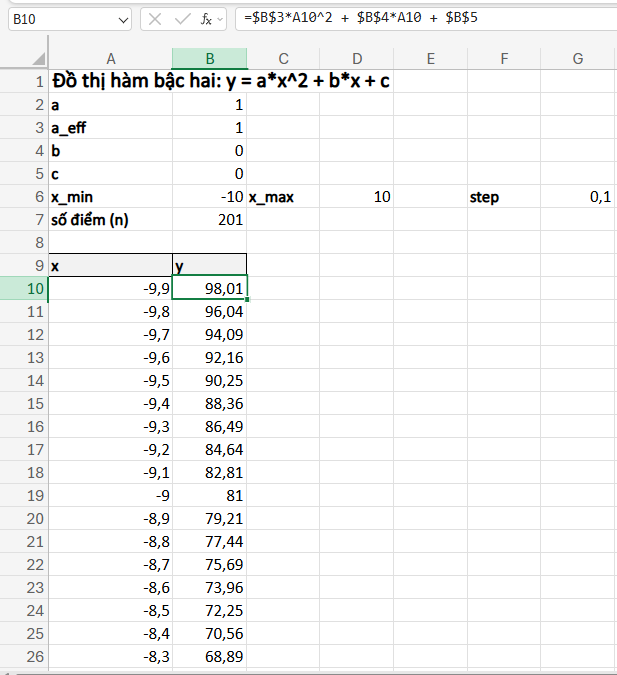Select y value 96,04 cell

210,311
